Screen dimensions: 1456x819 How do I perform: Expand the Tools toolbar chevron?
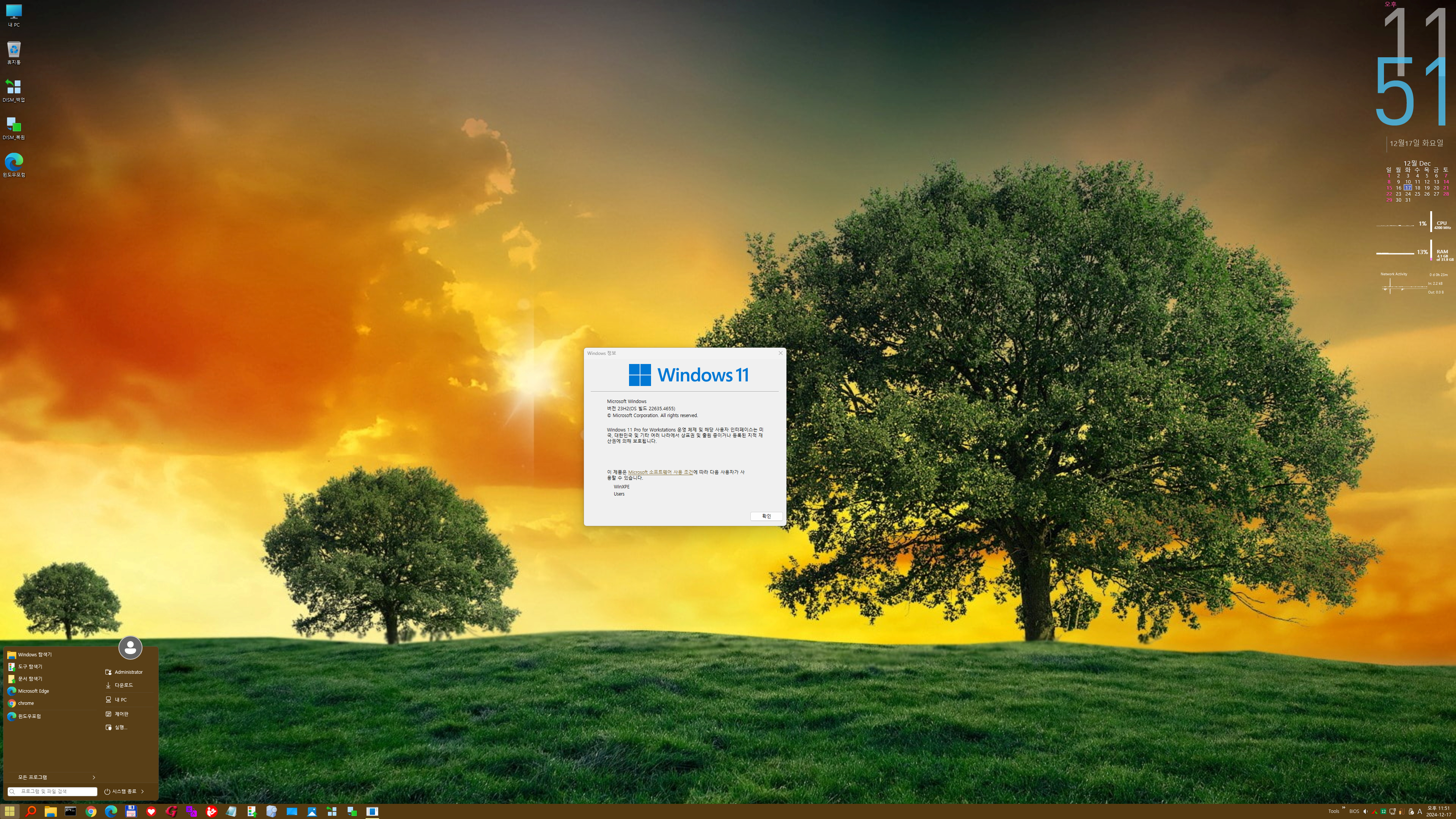click(x=1343, y=808)
